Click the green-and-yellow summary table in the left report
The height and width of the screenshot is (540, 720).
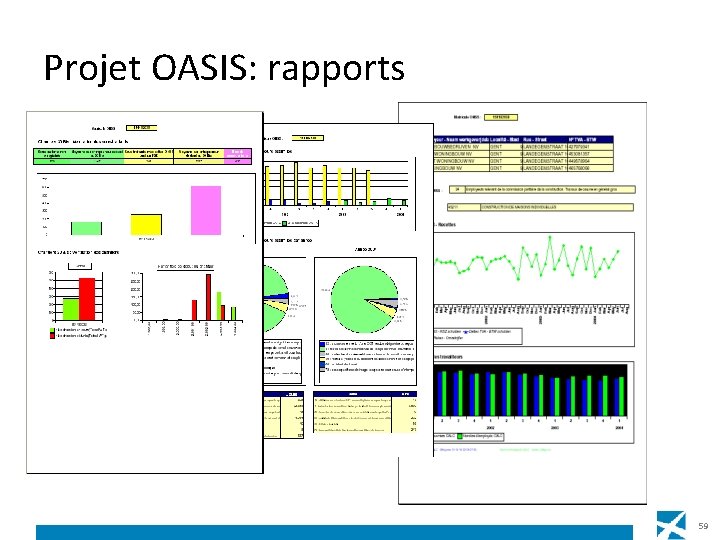tap(142, 156)
